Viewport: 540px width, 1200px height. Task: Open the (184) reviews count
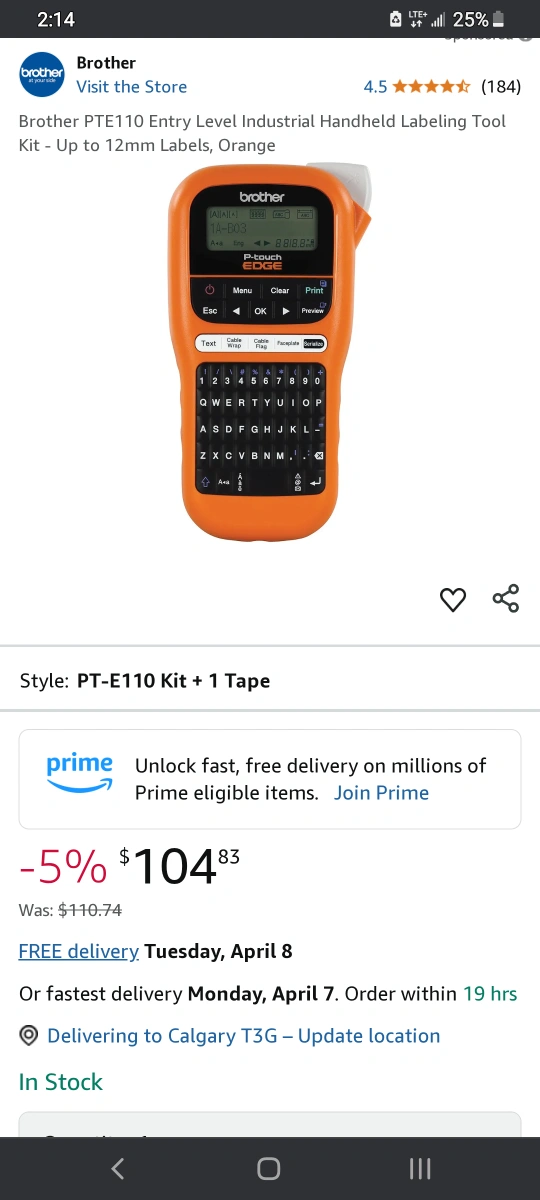(x=501, y=87)
